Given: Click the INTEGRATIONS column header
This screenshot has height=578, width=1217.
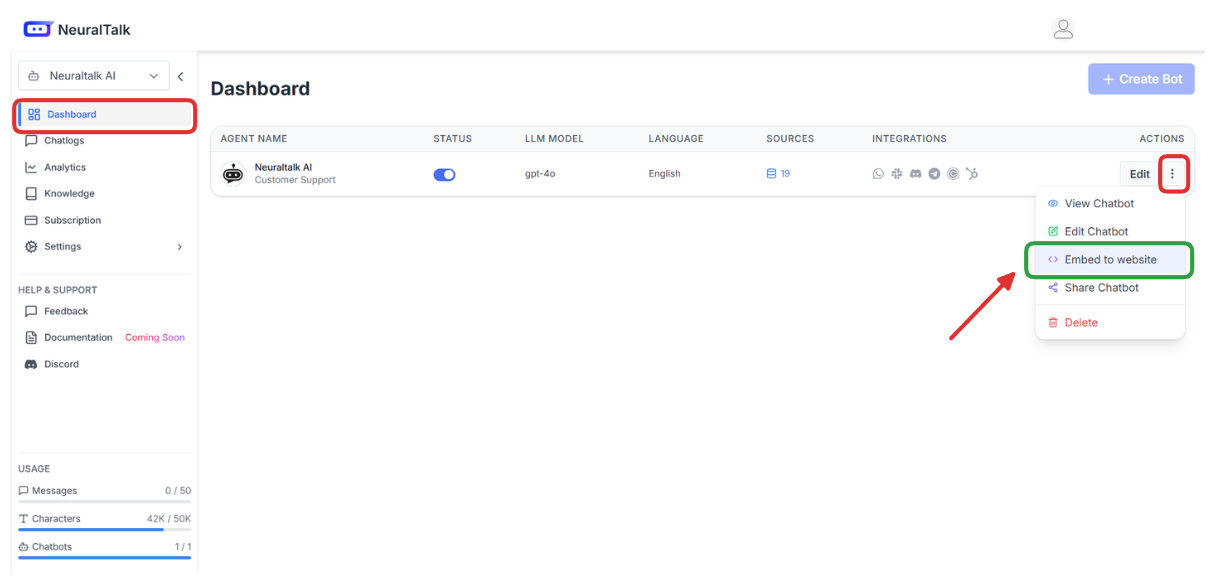Looking at the screenshot, I should 909,139.
